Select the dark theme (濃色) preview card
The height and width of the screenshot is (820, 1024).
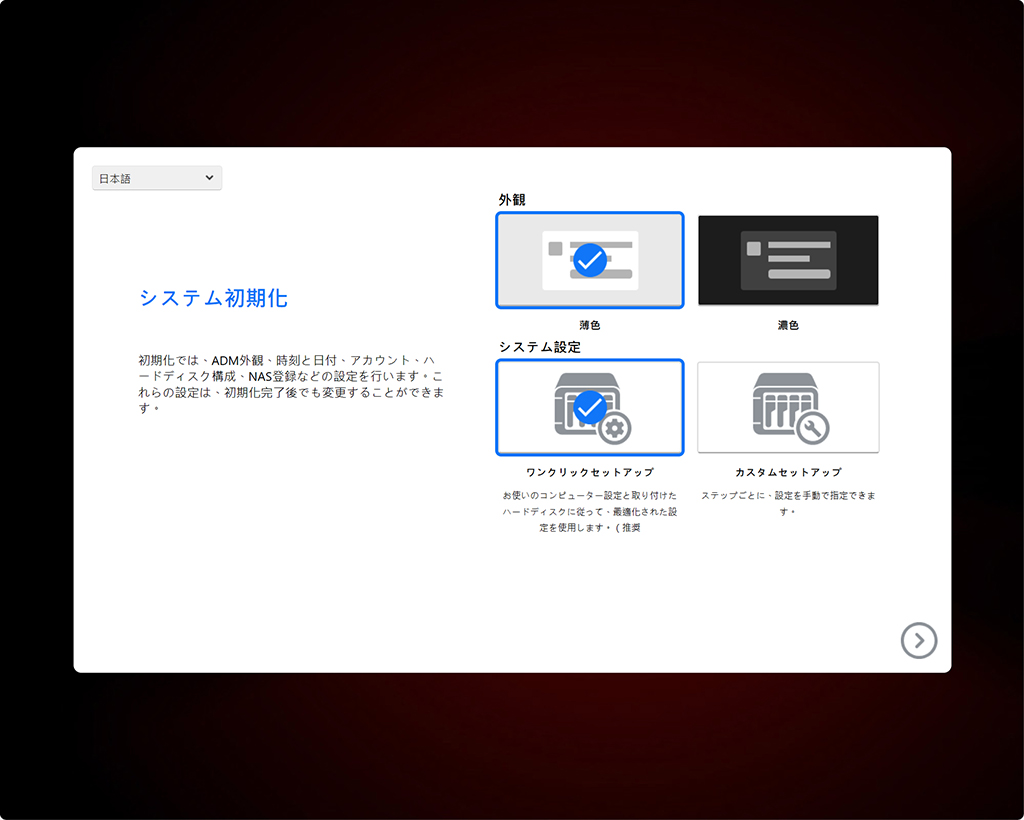coord(788,260)
